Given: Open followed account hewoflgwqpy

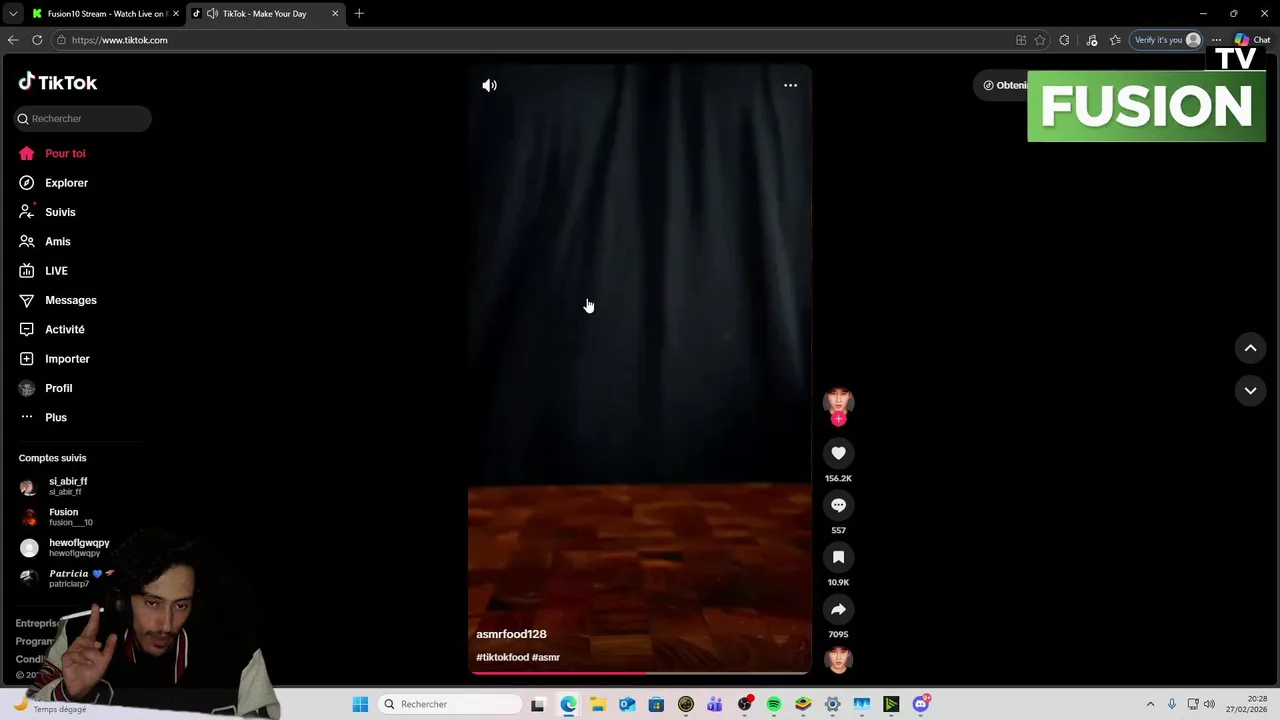Looking at the screenshot, I should (x=66, y=548).
